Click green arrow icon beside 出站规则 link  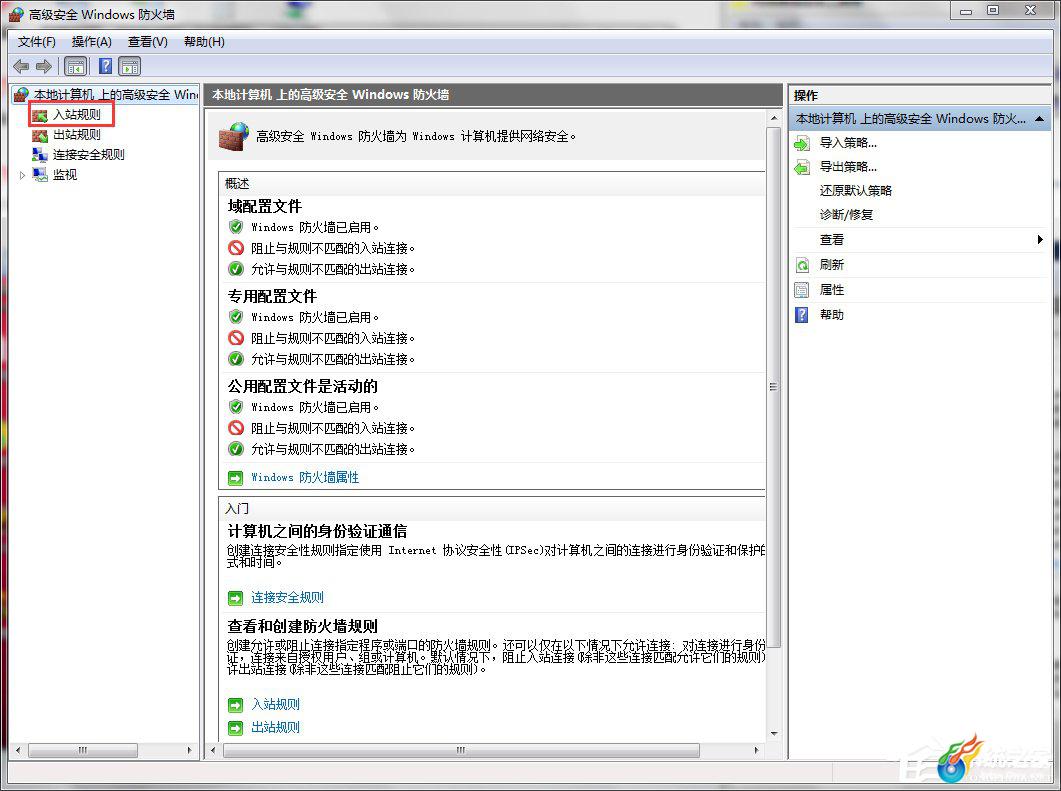coord(235,728)
